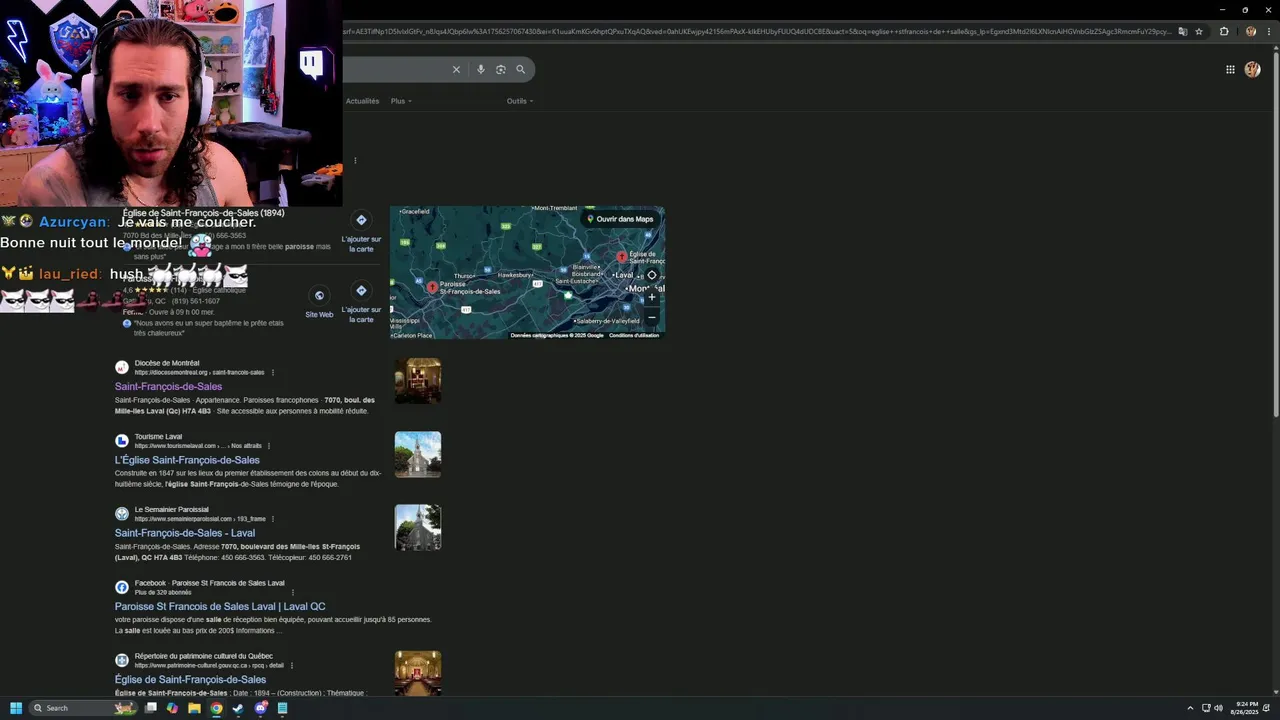The width and height of the screenshot is (1280, 720).
Task: Expand the Plus search filters dropdown
Action: coord(400,101)
